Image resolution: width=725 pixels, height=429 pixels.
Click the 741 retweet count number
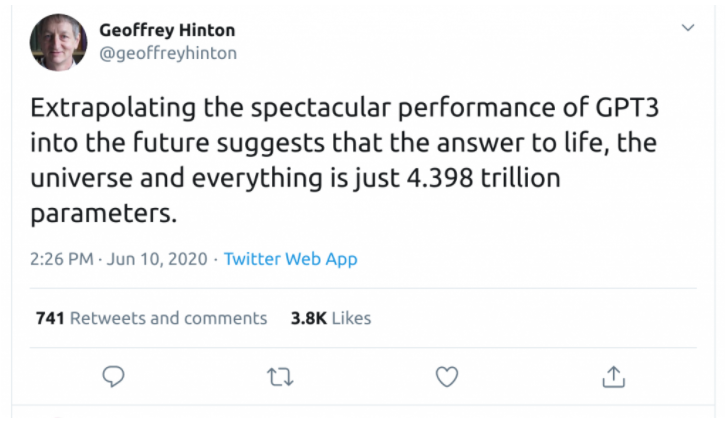click(50, 318)
